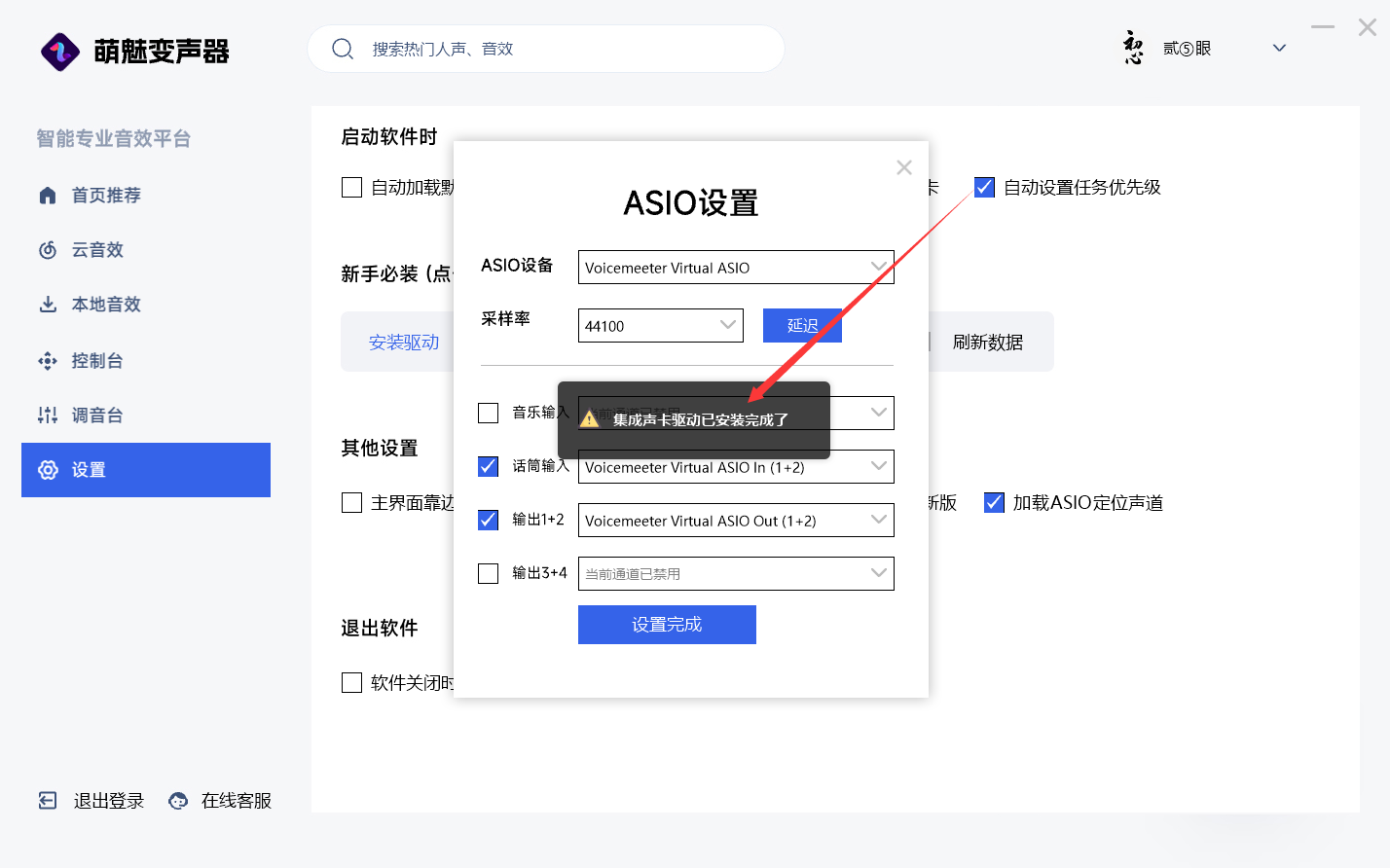This screenshot has height=868, width=1390.
Task: Click the 刷新数据 button
Action: click(x=988, y=343)
